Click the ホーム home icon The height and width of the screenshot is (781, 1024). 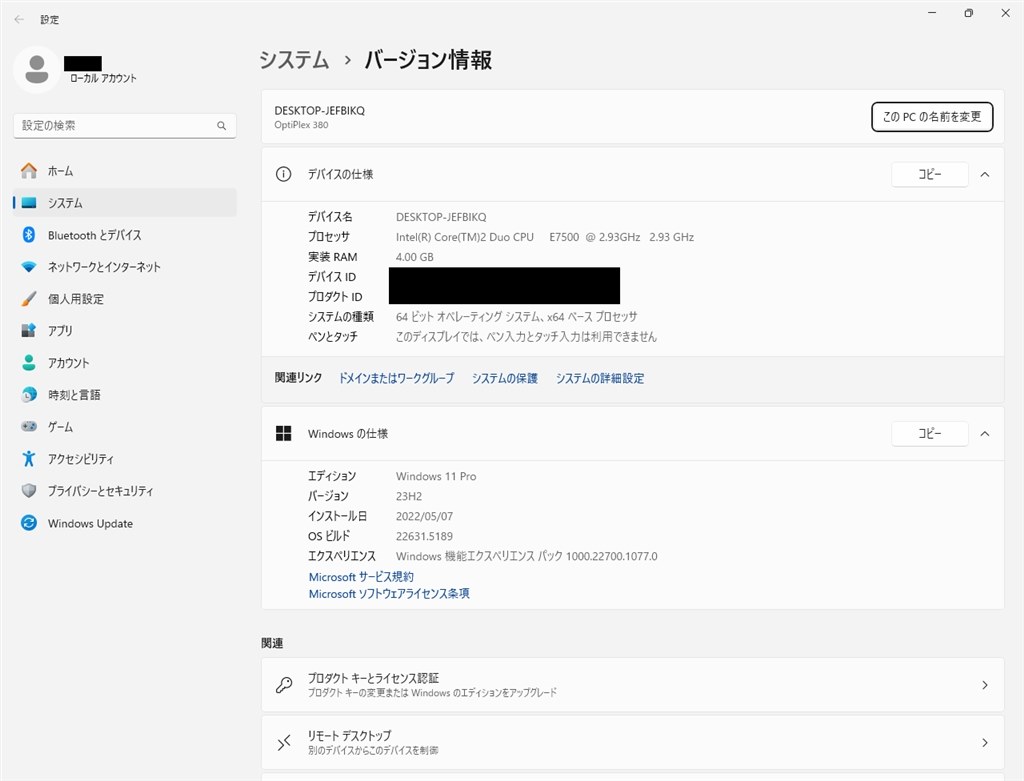[x=29, y=171]
